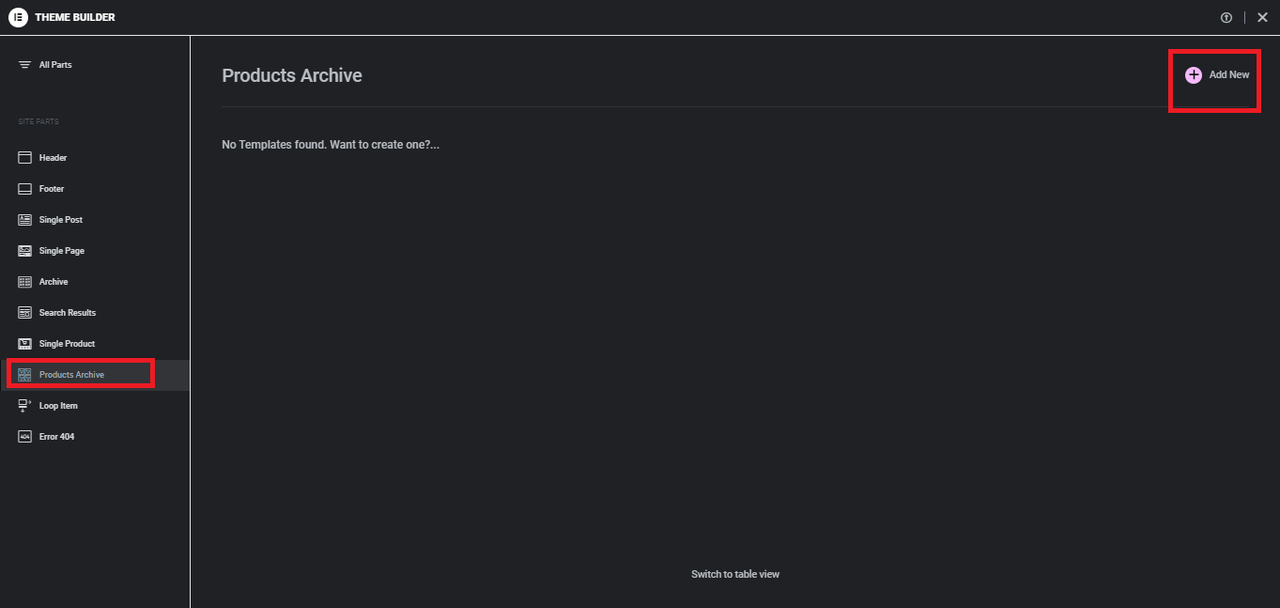Click the All Parts filter icon
Screen dimensions: 1280x608
point(25,65)
